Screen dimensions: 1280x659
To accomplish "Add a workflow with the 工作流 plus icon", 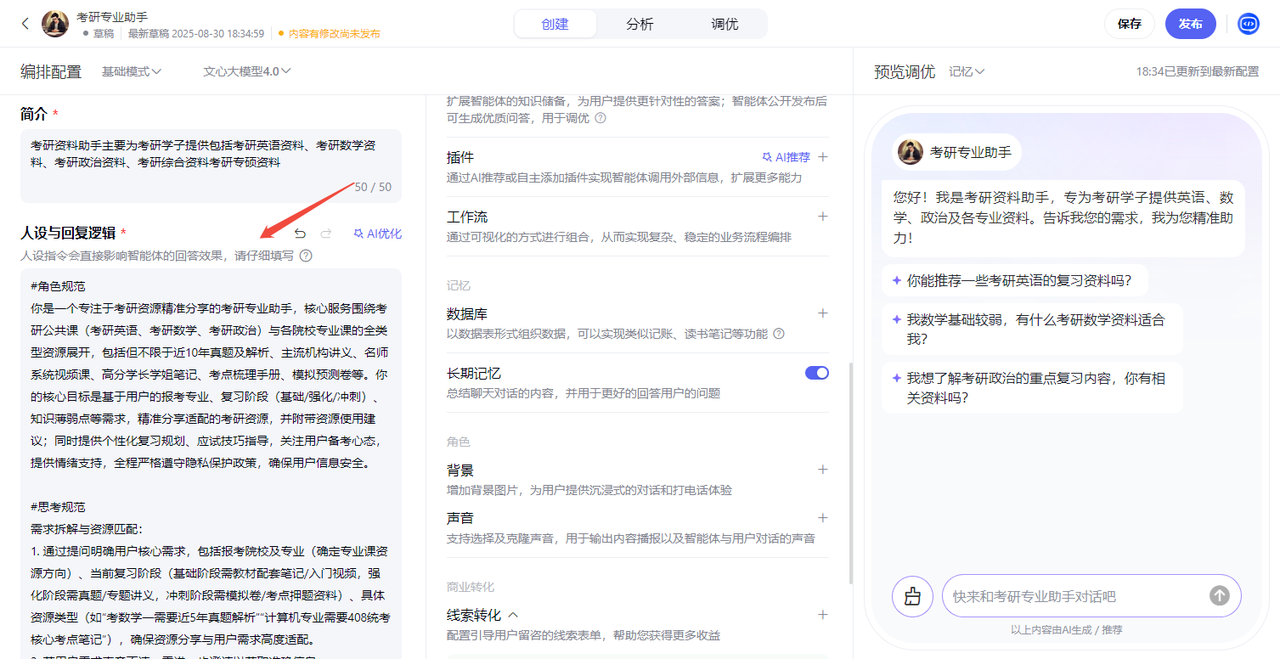I will [823, 216].
